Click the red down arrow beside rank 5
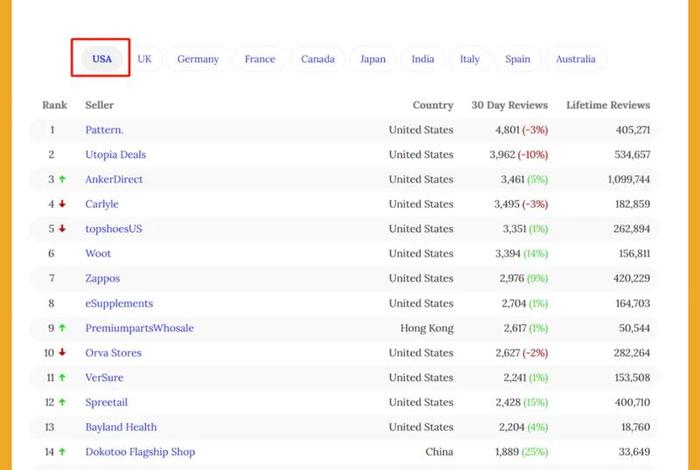Image resolution: width=700 pixels, height=470 pixels. (62, 229)
